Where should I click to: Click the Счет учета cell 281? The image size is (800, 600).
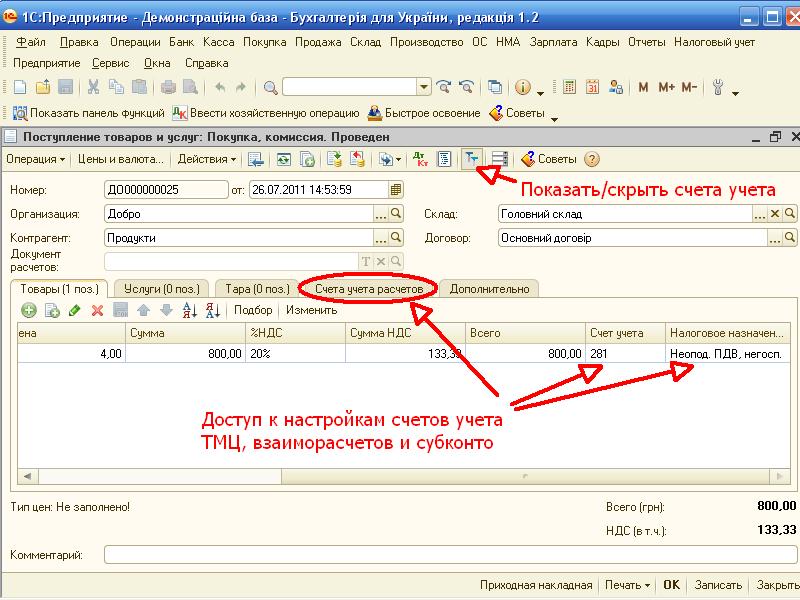[x=626, y=354]
